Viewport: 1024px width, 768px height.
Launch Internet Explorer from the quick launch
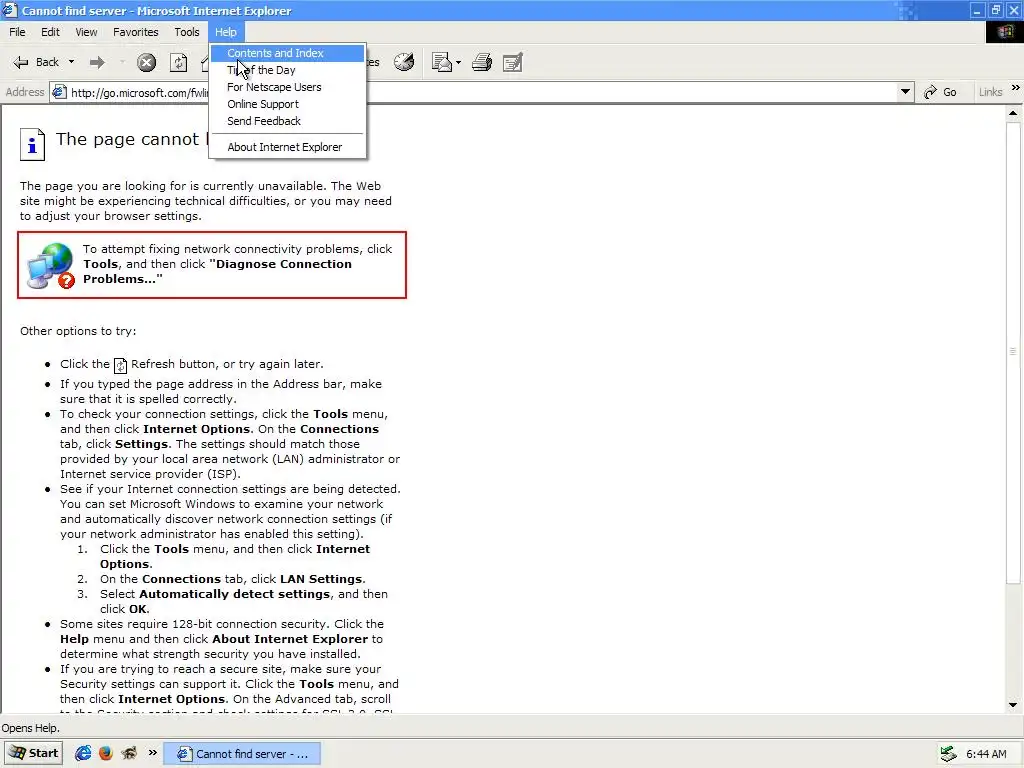coord(83,753)
